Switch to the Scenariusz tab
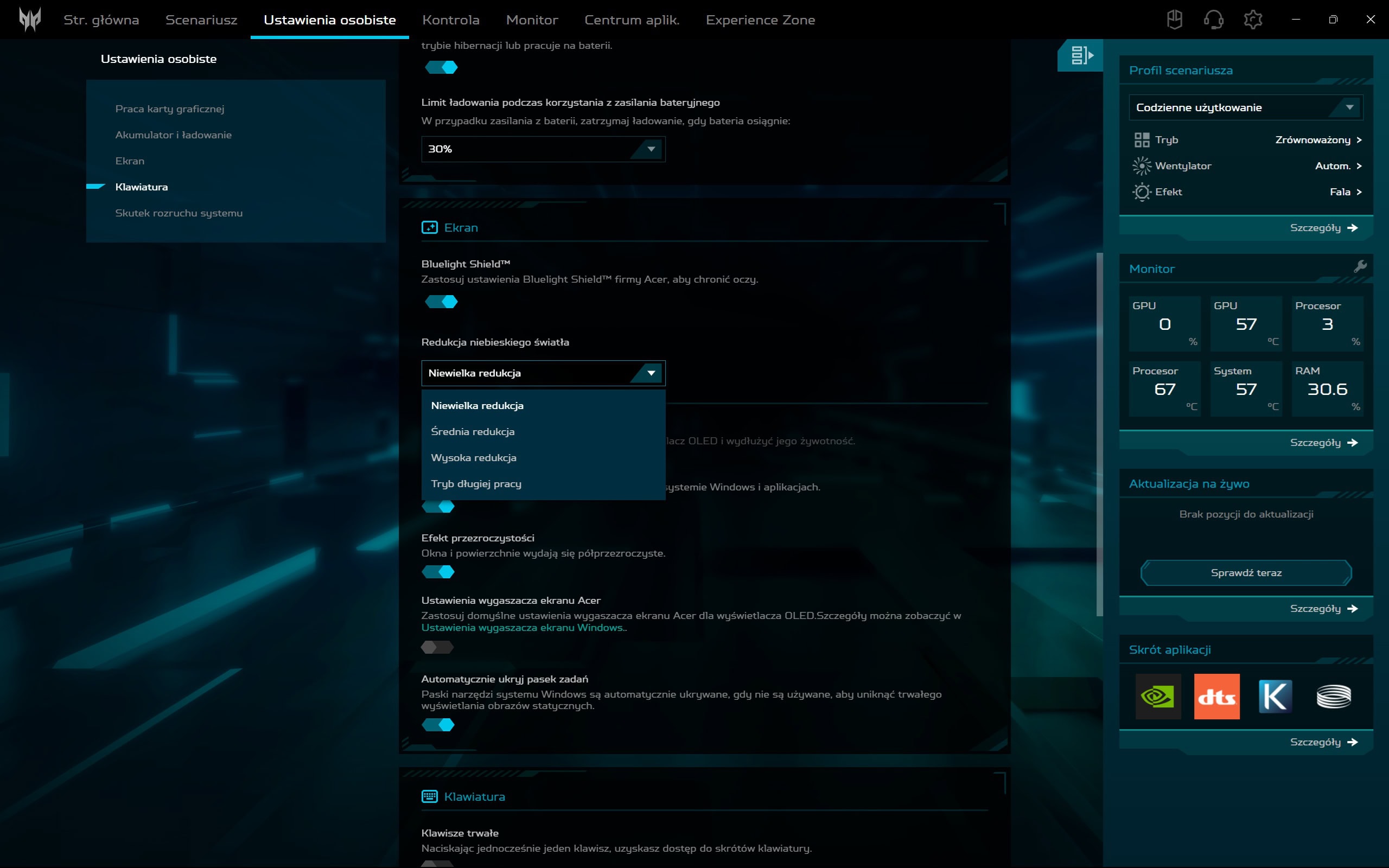 [201, 20]
